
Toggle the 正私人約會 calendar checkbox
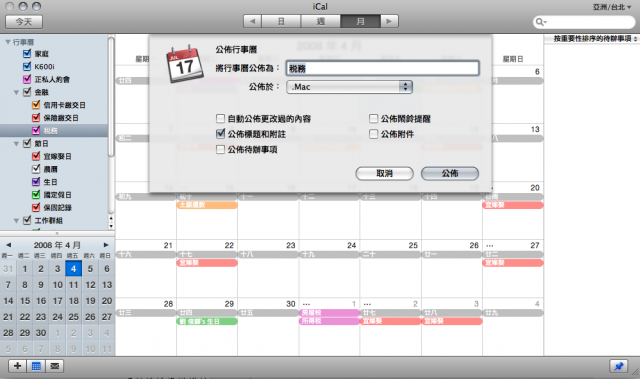(x=27, y=79)
